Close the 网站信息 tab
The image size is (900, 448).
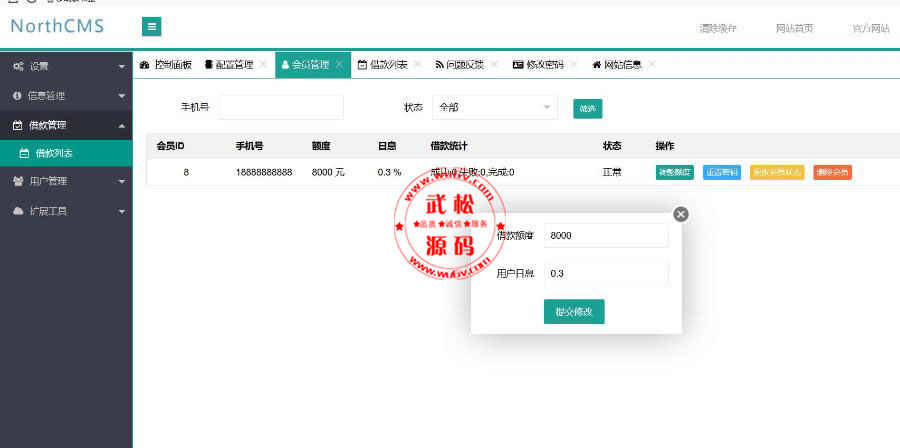[651, 65]
